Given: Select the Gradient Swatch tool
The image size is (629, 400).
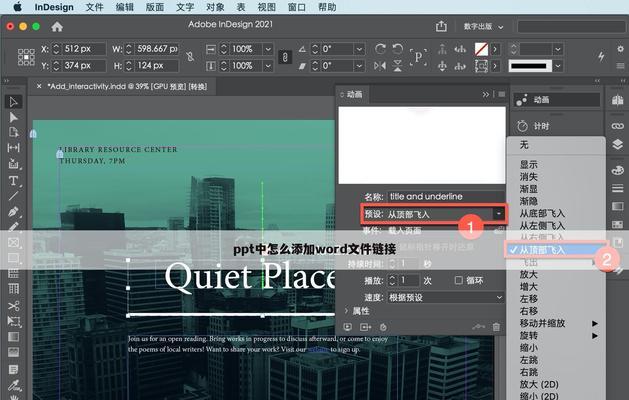Looking at the screenshot, I should click(x=13, y=337).
